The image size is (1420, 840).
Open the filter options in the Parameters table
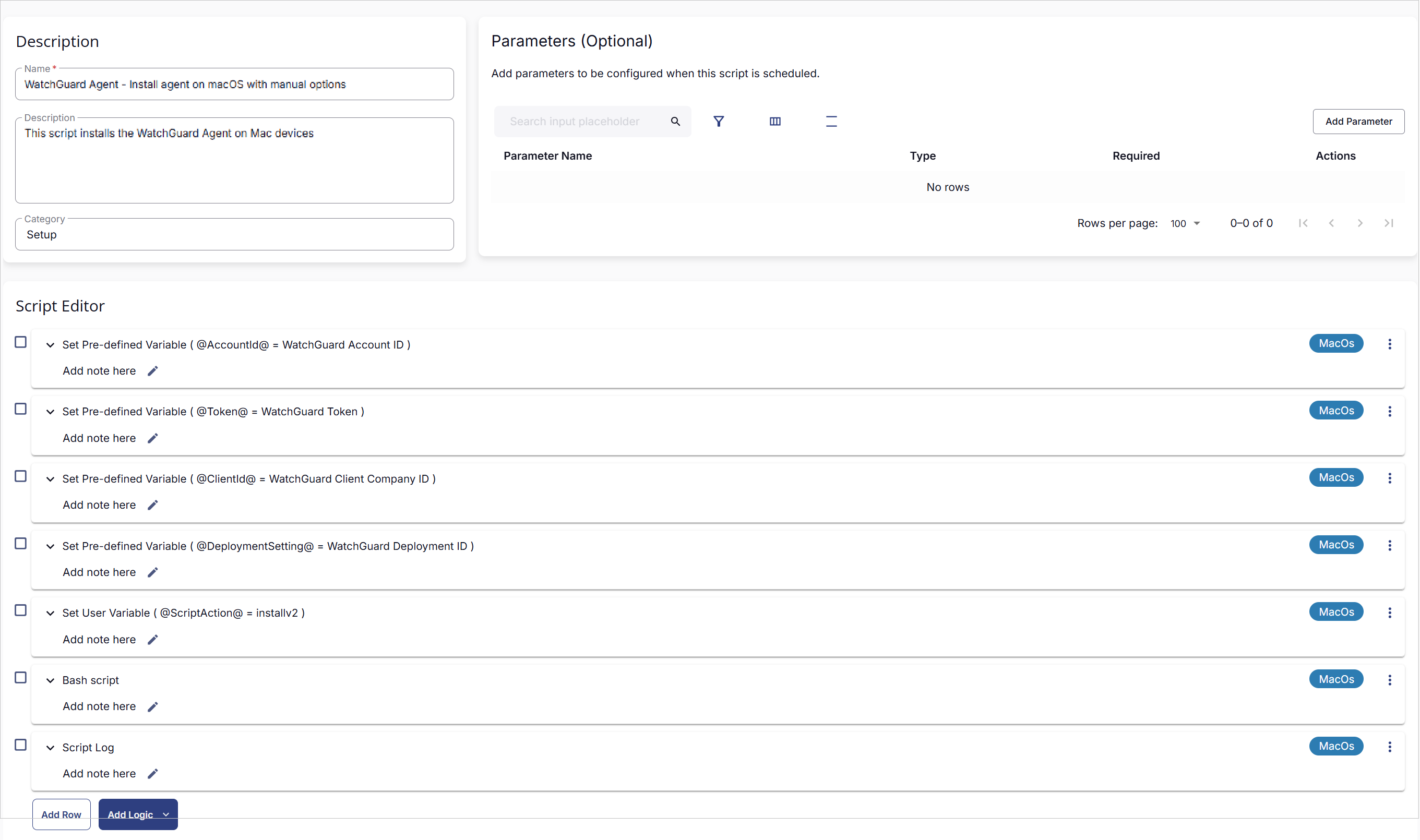(719, 121)
